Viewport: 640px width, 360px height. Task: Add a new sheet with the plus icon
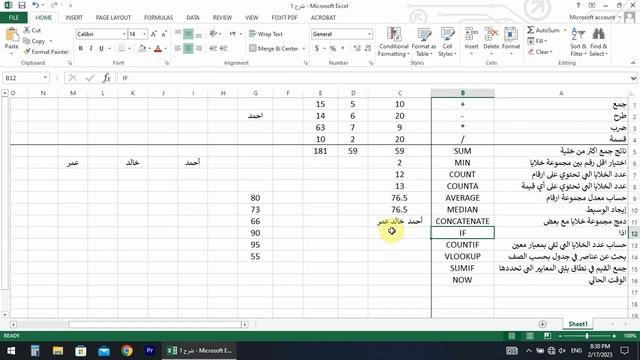pyautogui.click(x=542, y=324)
